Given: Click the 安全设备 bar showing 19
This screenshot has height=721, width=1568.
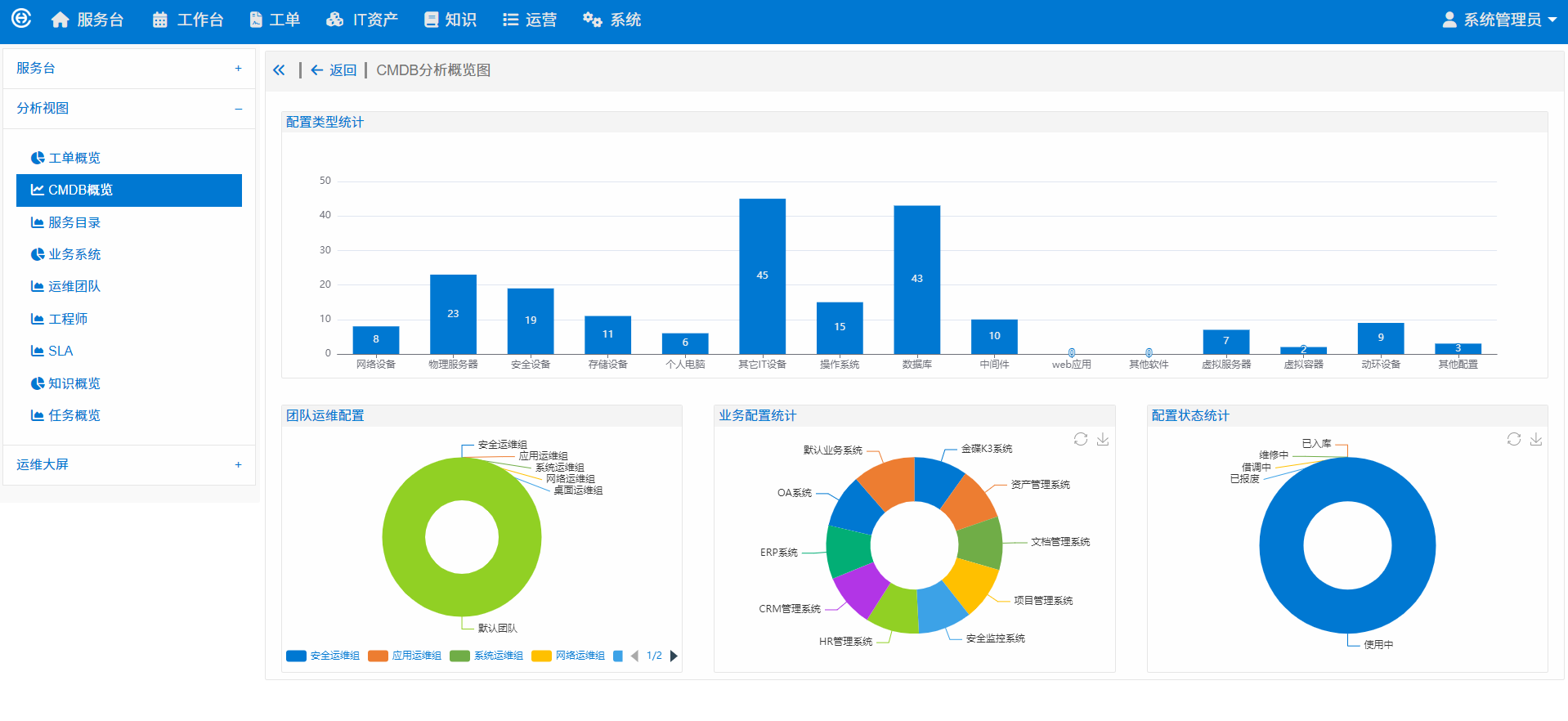Looking at the screenshot, I should click(x=531, y=321).
